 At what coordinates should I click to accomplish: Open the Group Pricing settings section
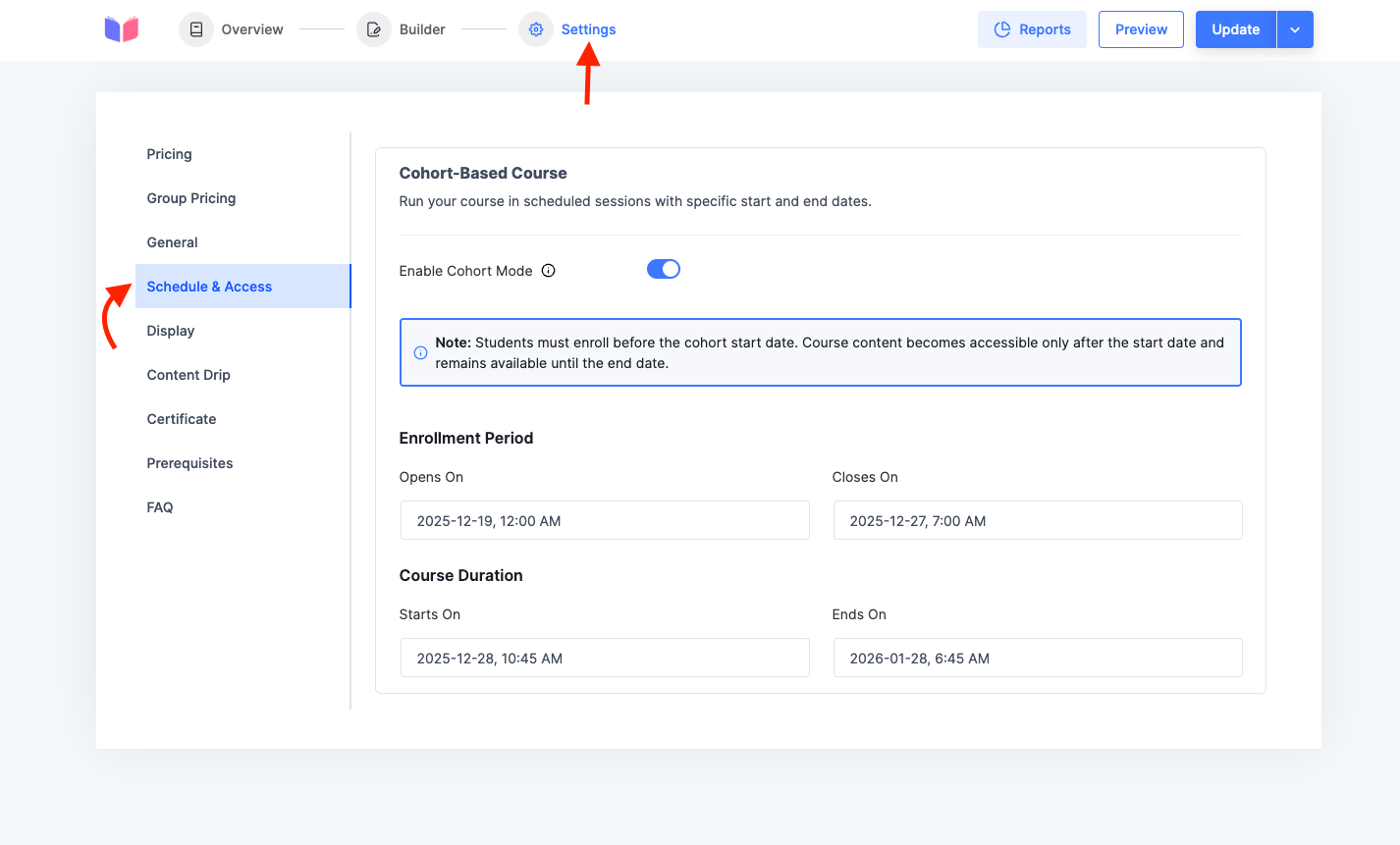coord(242,198)
